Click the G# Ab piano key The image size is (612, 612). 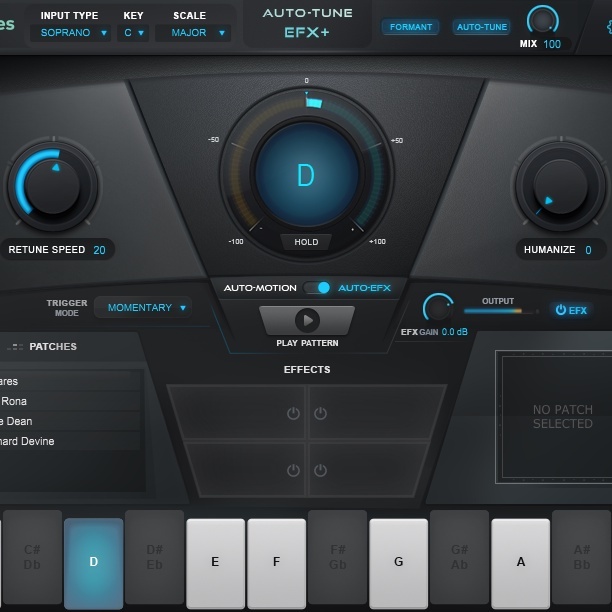459,557
